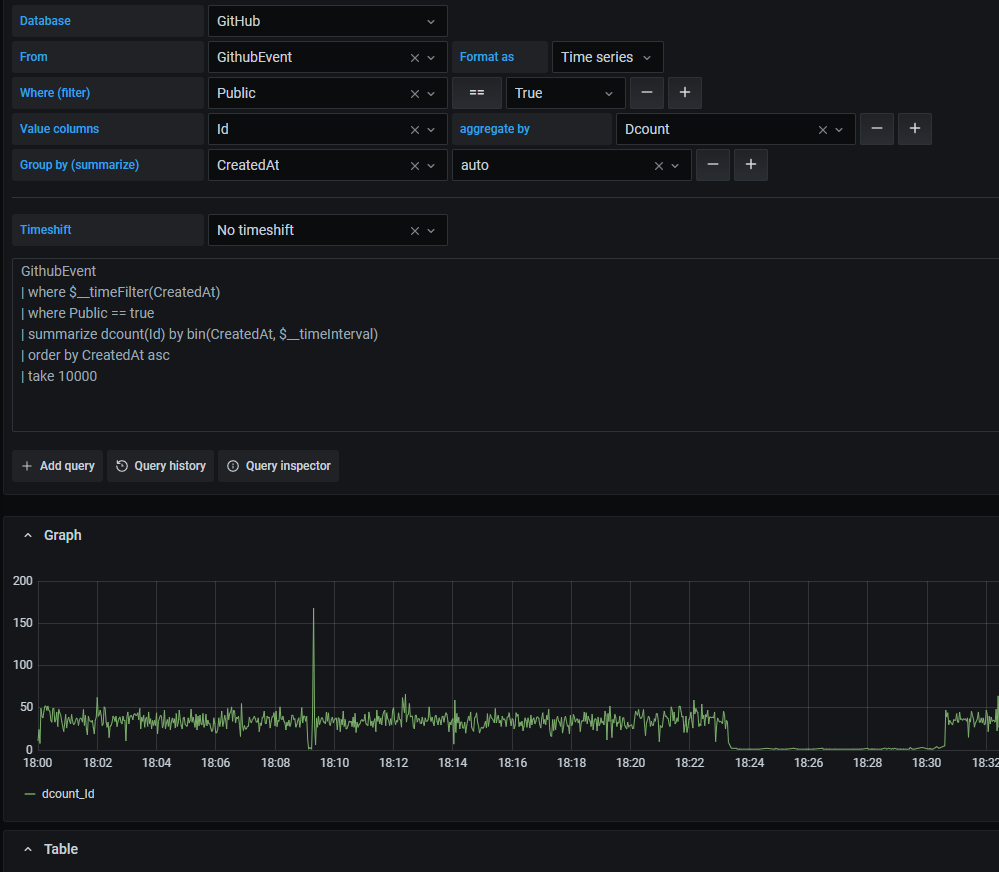The height and width of the screenshot is (872, 999).
Task: Remove GithubEvent table using its X icon
Action: tap(414, 57)
